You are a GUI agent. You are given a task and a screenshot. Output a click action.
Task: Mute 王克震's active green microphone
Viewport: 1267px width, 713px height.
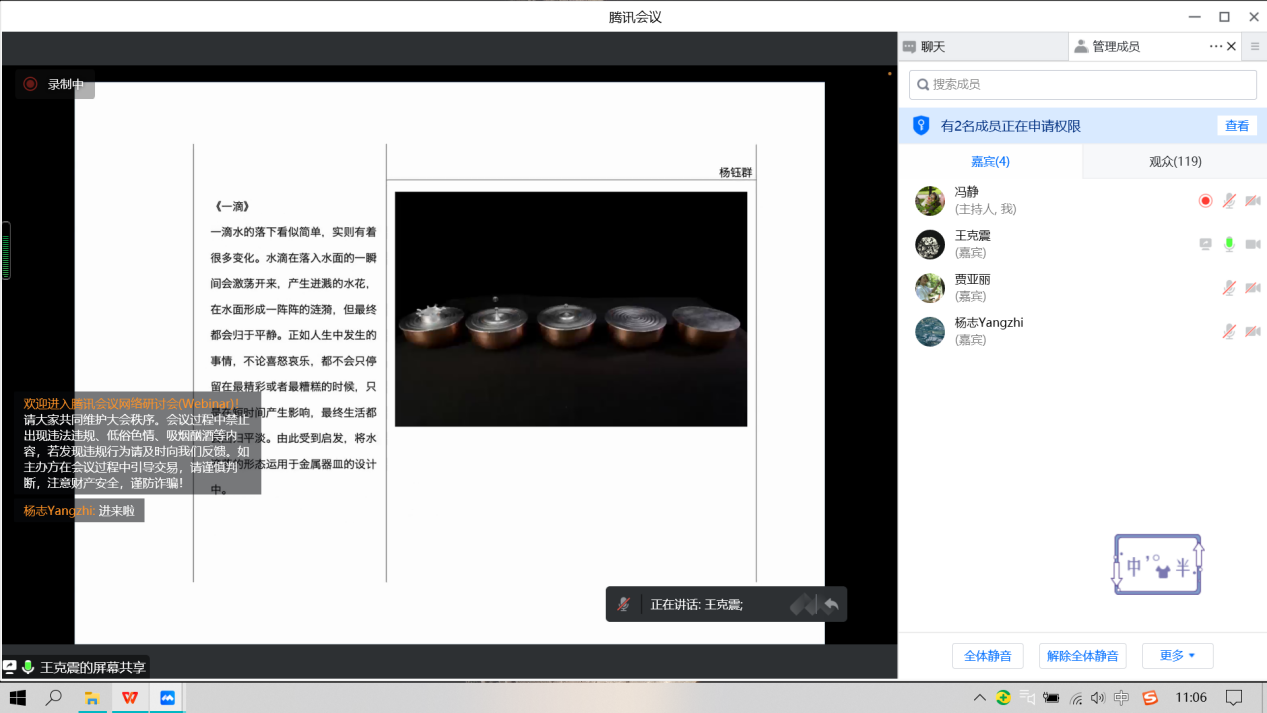1229,244
